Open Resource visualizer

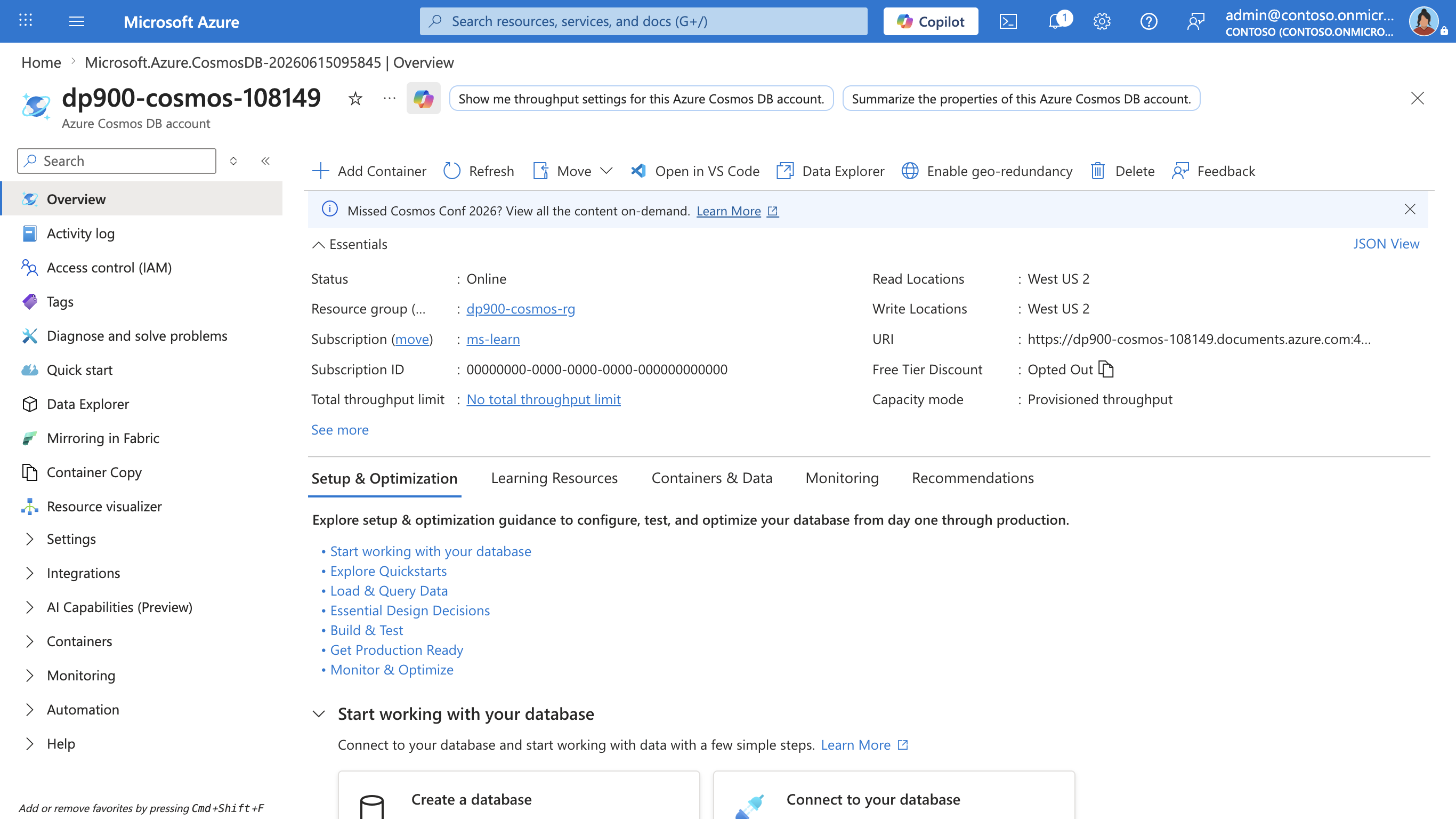[141, 506]
